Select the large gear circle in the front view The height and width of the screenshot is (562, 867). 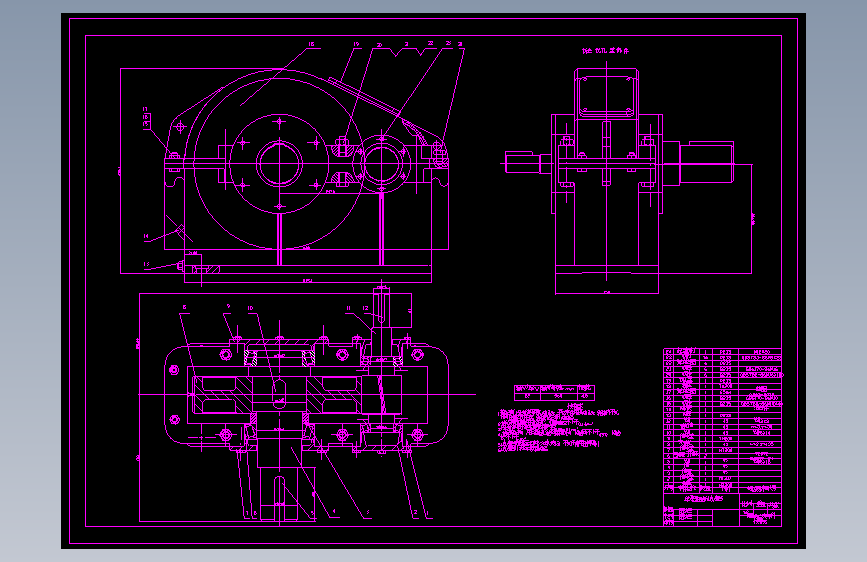pyautogui.click(x=279, y=163)
